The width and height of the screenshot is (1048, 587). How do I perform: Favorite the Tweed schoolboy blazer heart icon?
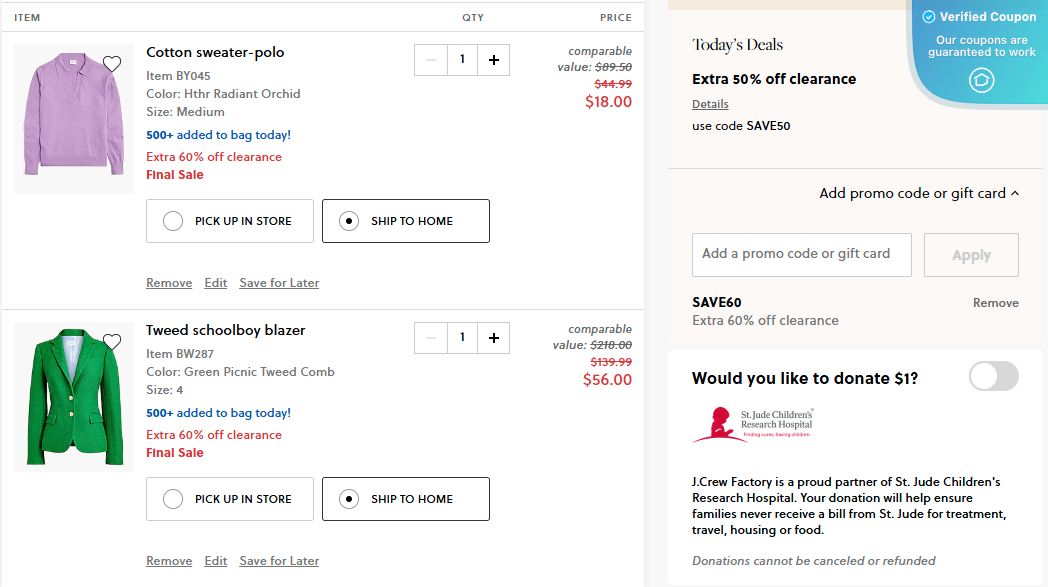[x=112, y=342]
